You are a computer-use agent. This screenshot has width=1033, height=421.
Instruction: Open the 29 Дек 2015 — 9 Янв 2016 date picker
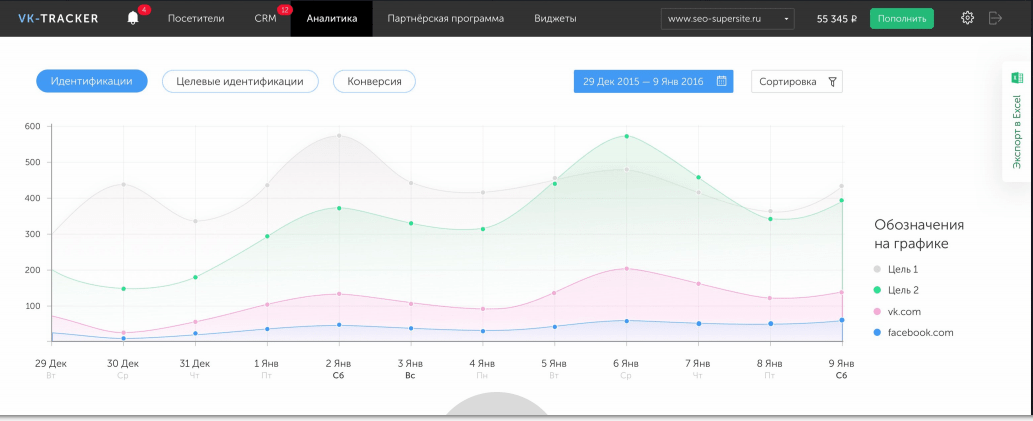pos(653,82)
